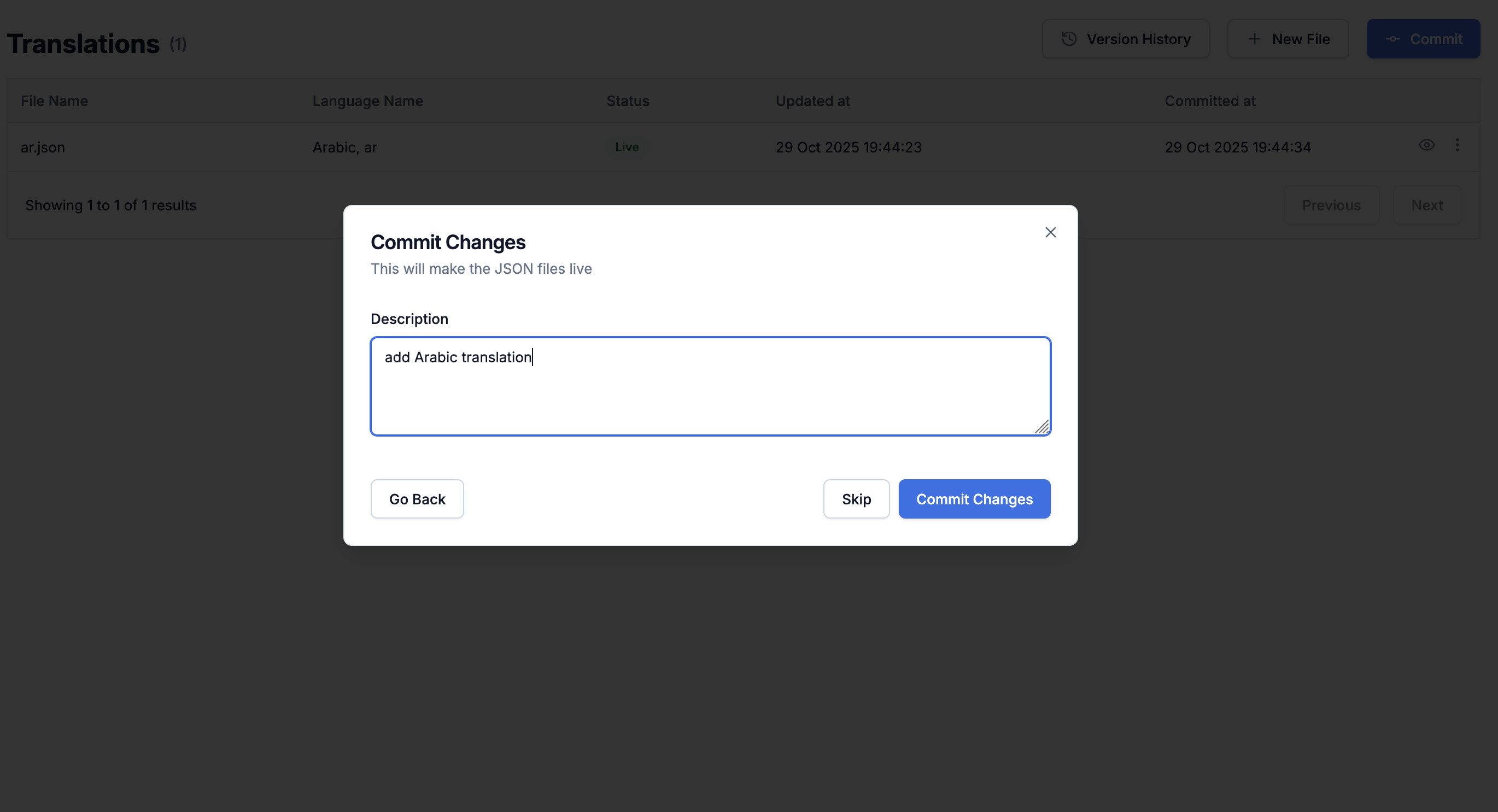Click the blue Commit Changes button
This screenshot has height=812, width=1498.
point(974,499)
